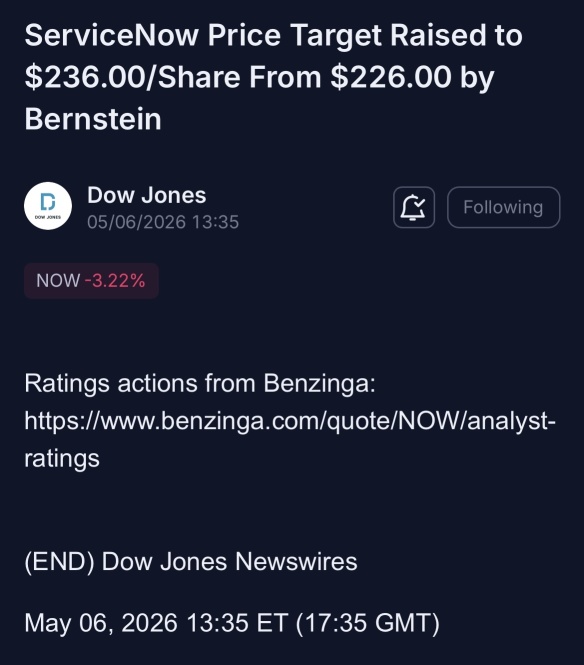Image resolution: width=584 pixels, height=665 pixels.
Task: Tap the (END) marker text
Action: [59, 562]
